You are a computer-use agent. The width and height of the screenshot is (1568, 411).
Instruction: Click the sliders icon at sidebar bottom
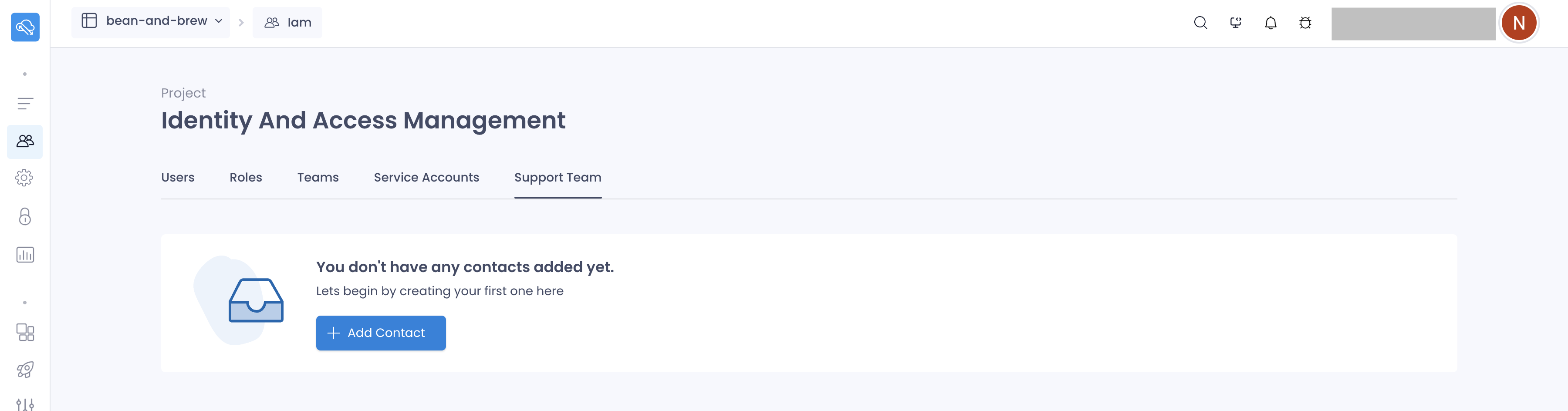[x=25, y=404]
